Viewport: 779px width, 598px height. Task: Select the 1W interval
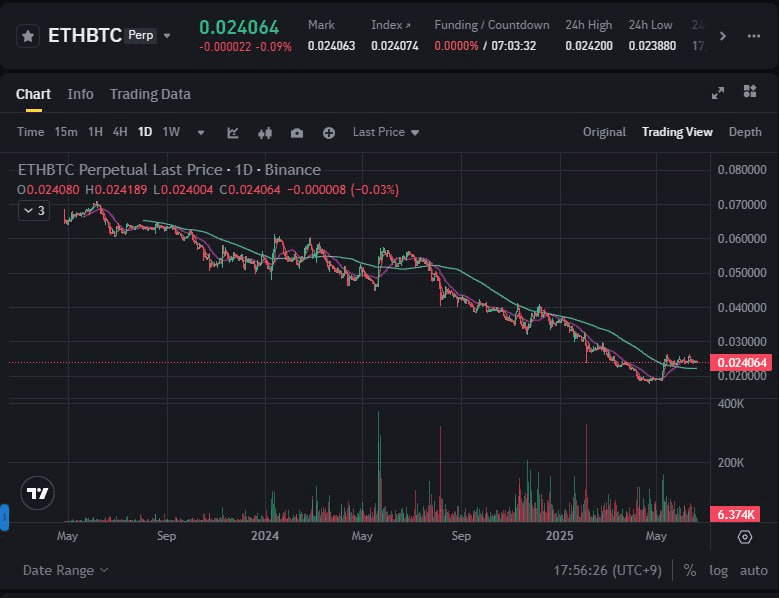(x=171, y=132)
